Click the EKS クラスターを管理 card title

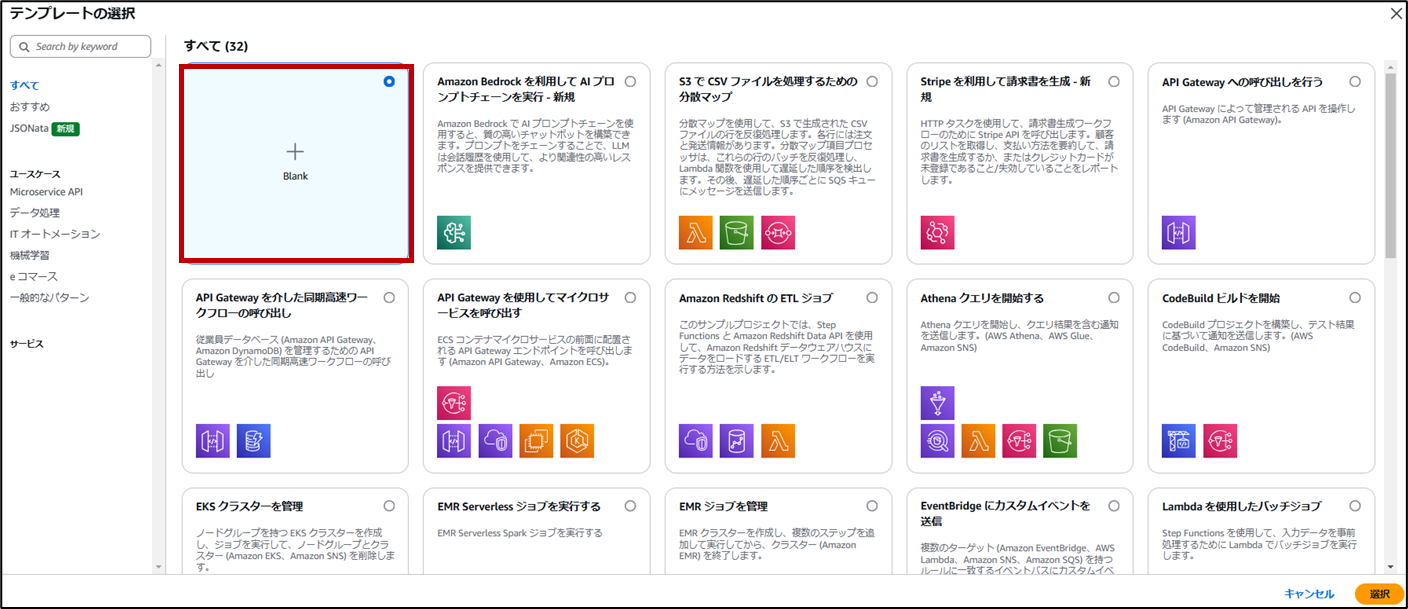[x=250, y=506]
